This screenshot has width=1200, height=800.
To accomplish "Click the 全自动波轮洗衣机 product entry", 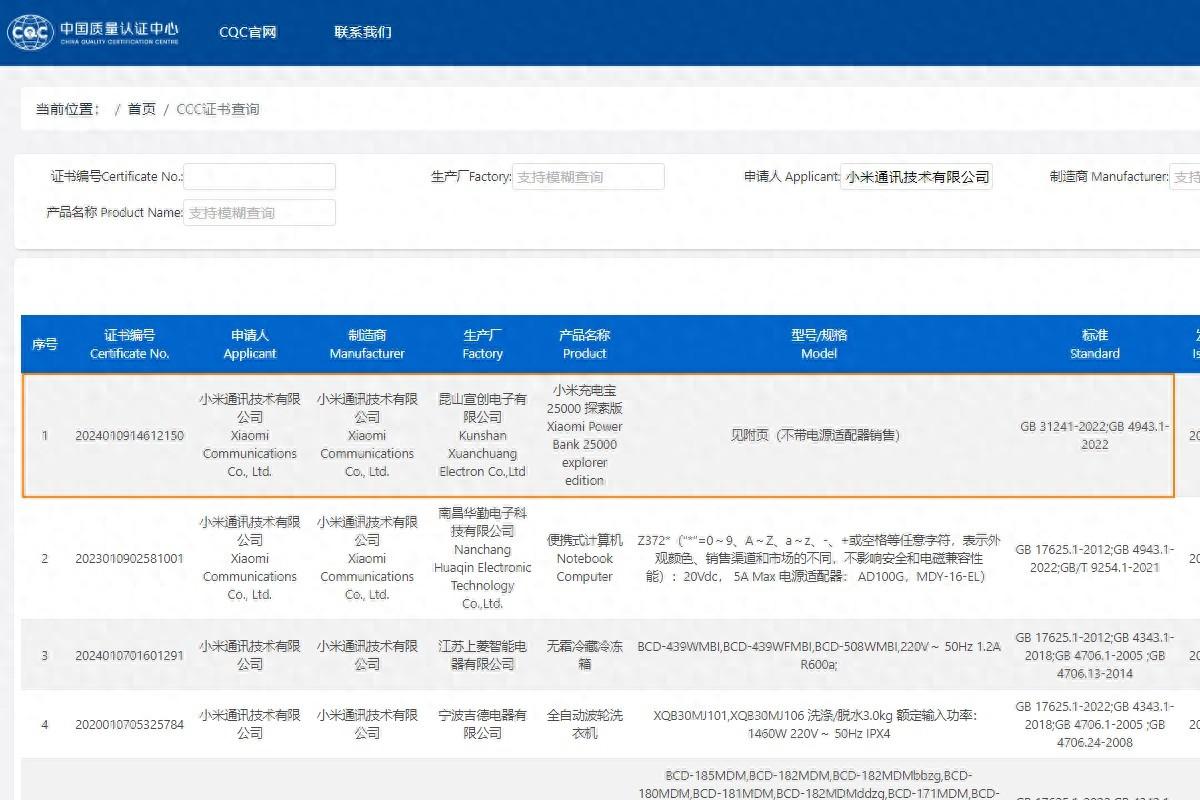I will [x=584, y=724].
